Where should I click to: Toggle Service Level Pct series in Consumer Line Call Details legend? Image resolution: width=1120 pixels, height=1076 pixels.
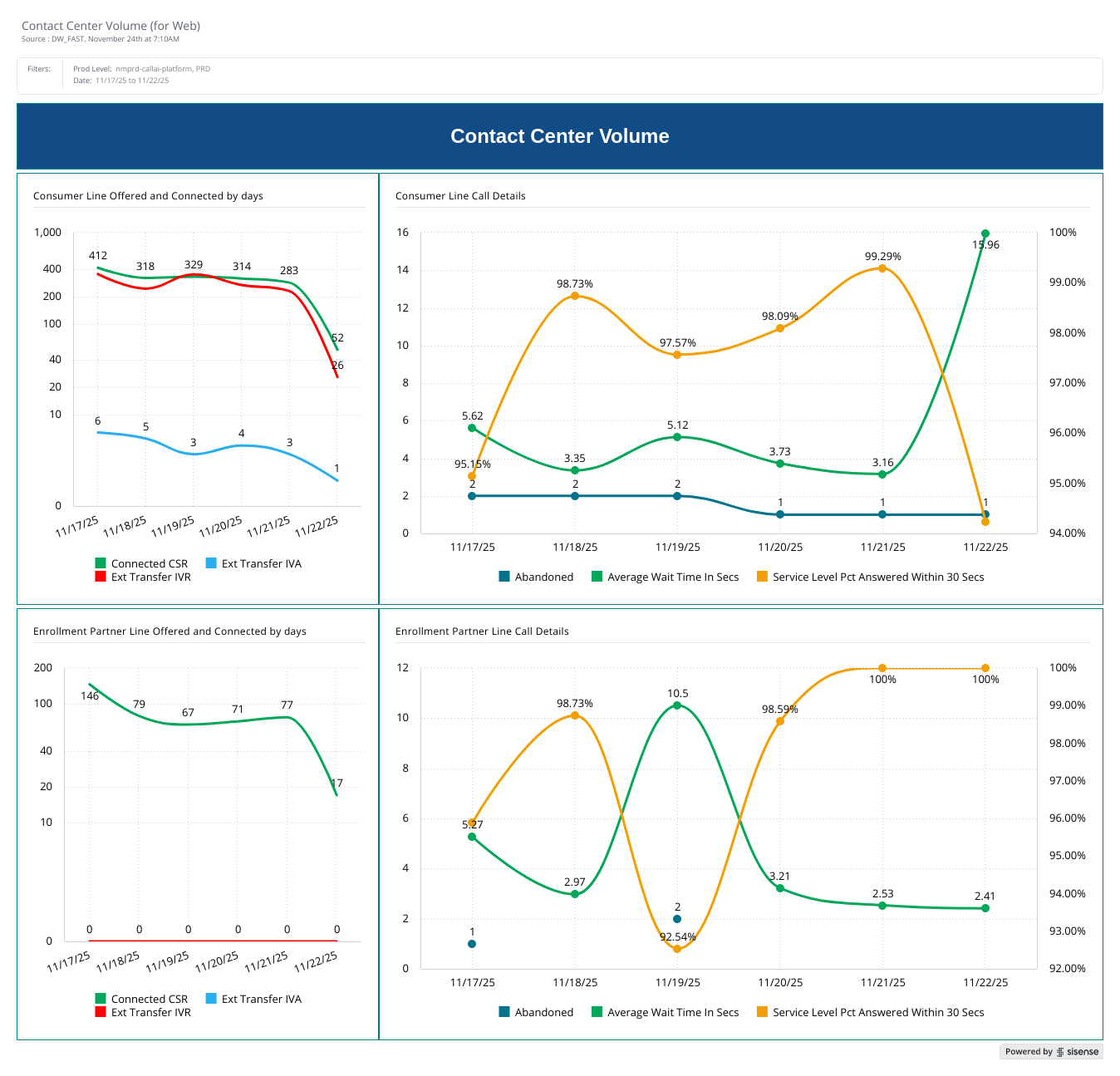870,577
